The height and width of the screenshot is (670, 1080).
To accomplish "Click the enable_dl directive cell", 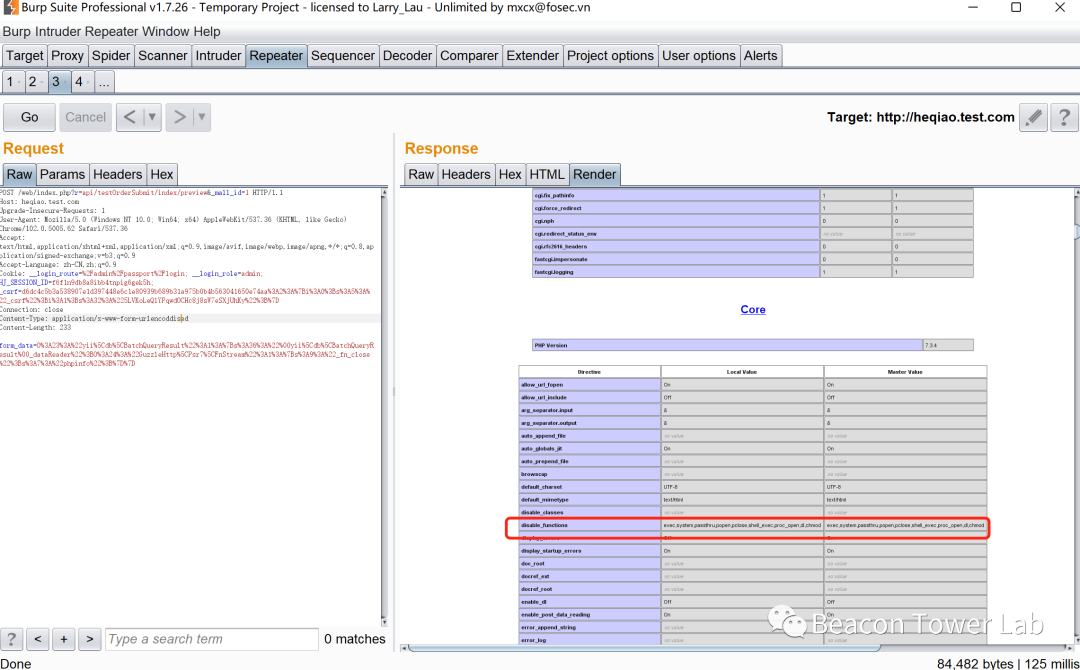I will 590,602.
